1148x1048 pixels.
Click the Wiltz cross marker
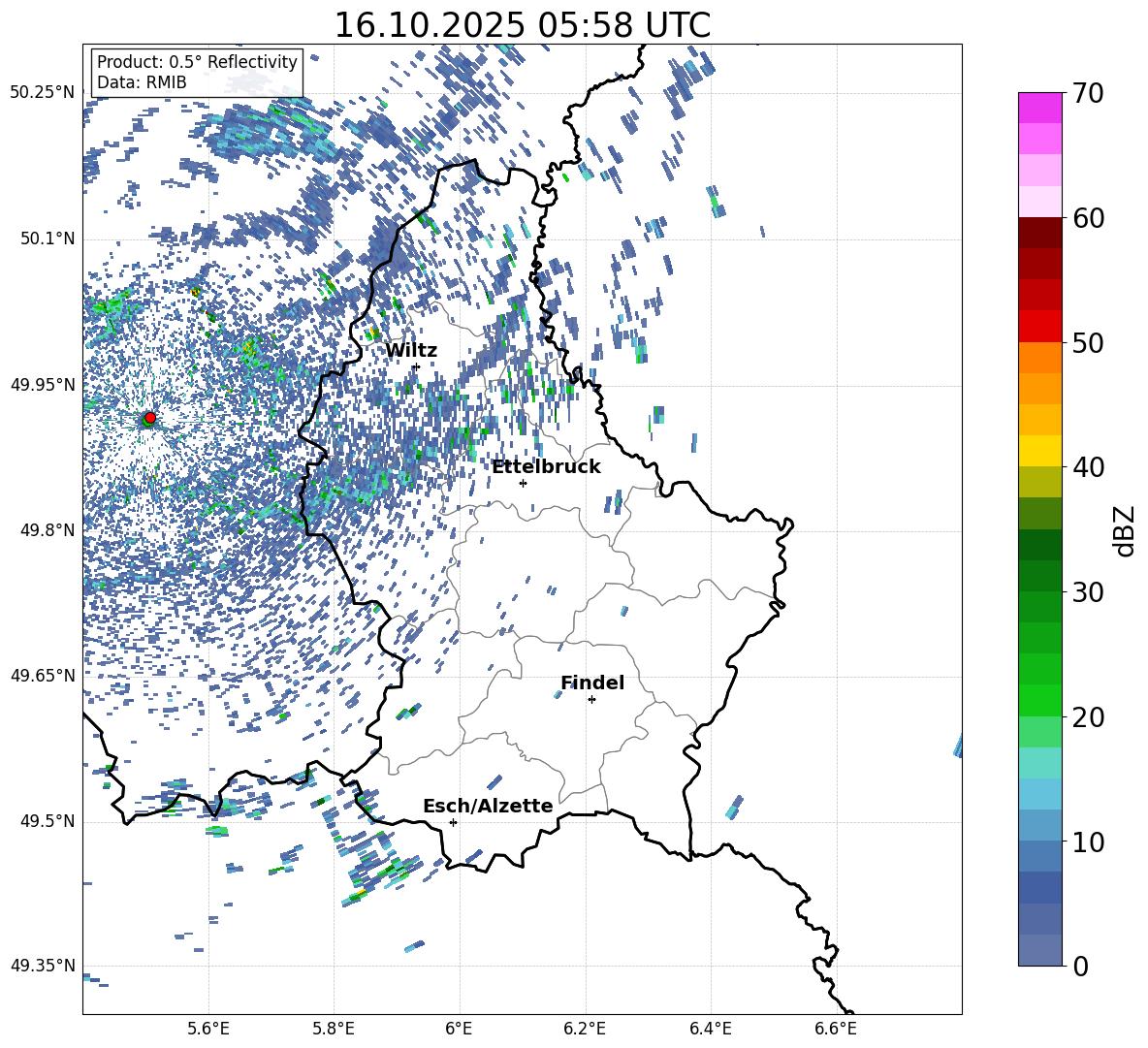click(x=417, y=366)
